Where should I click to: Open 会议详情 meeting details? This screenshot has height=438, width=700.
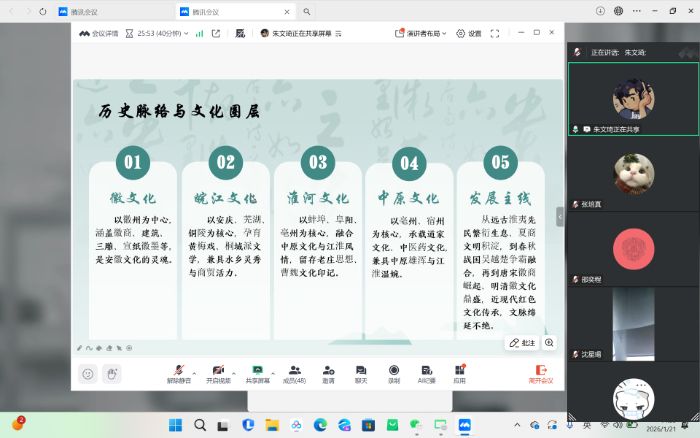[98, 33]
